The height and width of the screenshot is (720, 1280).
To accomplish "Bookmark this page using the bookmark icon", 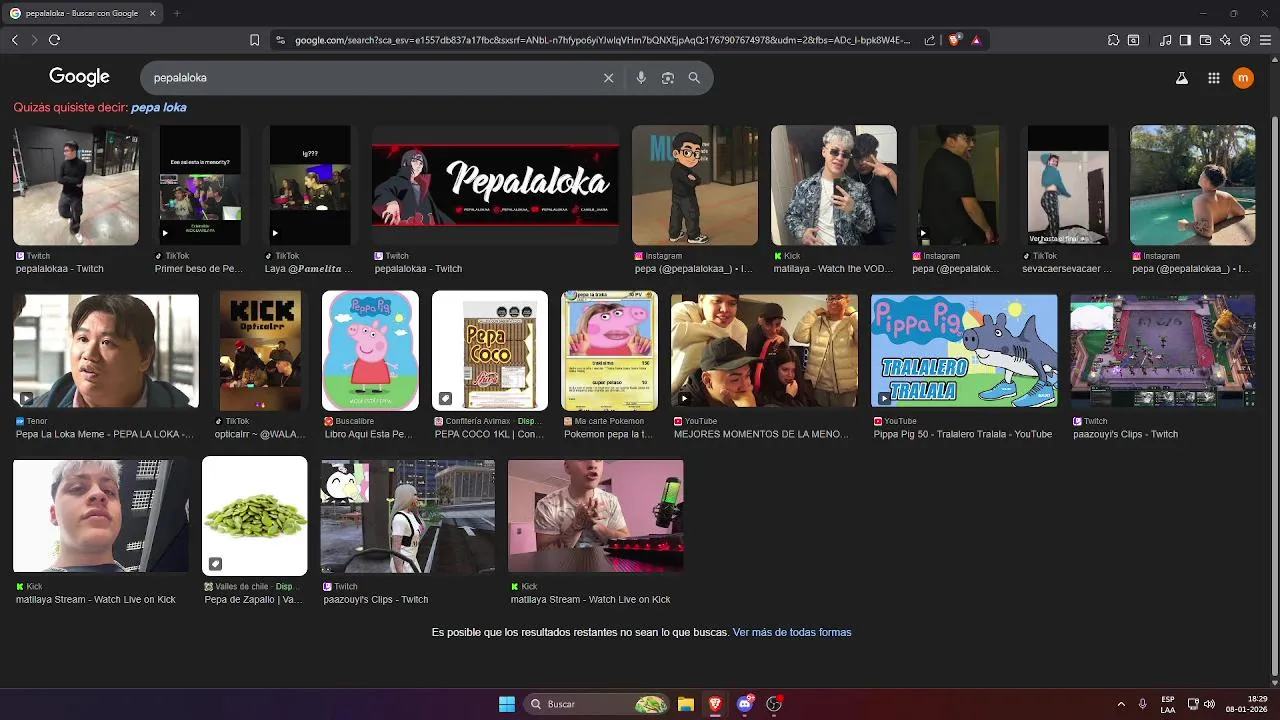I will pyautogui.click(x=254, y=40).
